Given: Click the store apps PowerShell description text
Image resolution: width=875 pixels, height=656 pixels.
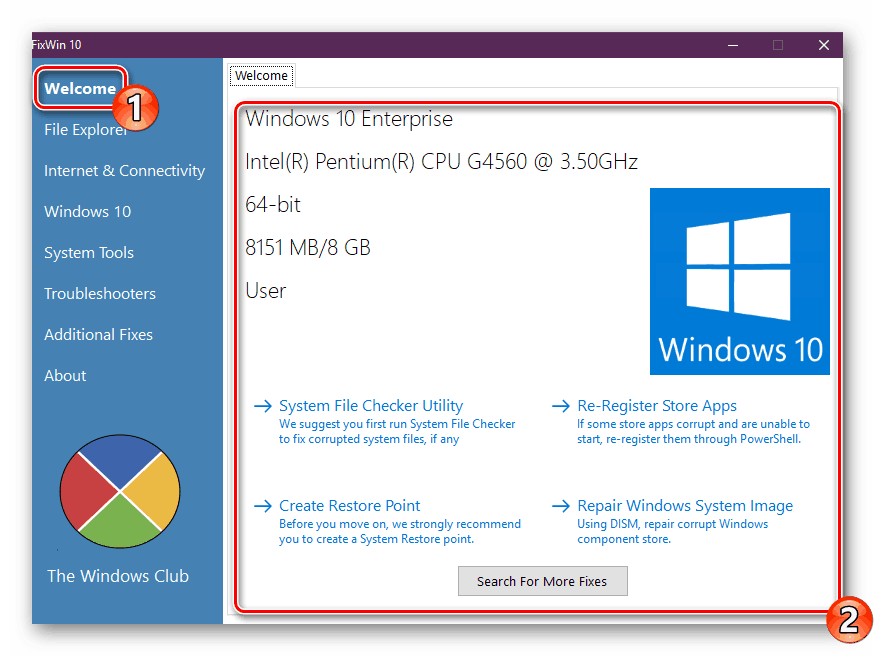Looking at the screenshot, I should pyautogui.click(x=693, y=432).
